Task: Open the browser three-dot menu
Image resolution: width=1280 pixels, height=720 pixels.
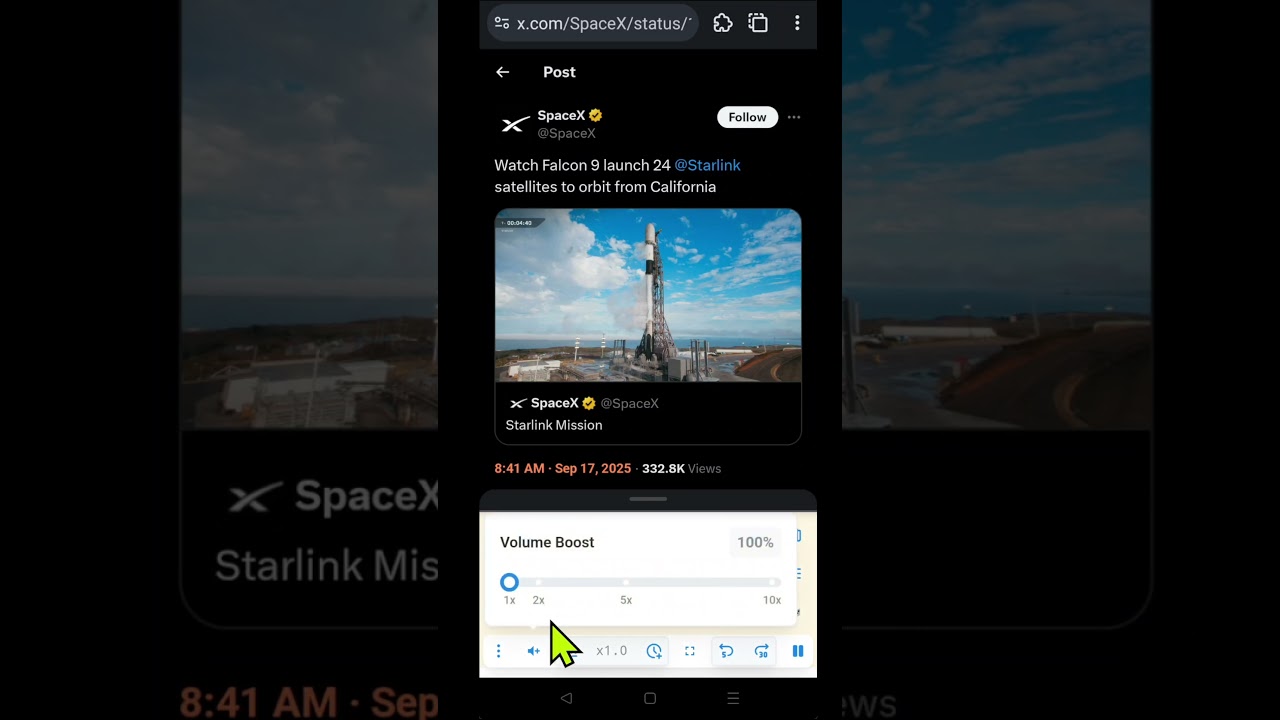Action: click(797, 23)
